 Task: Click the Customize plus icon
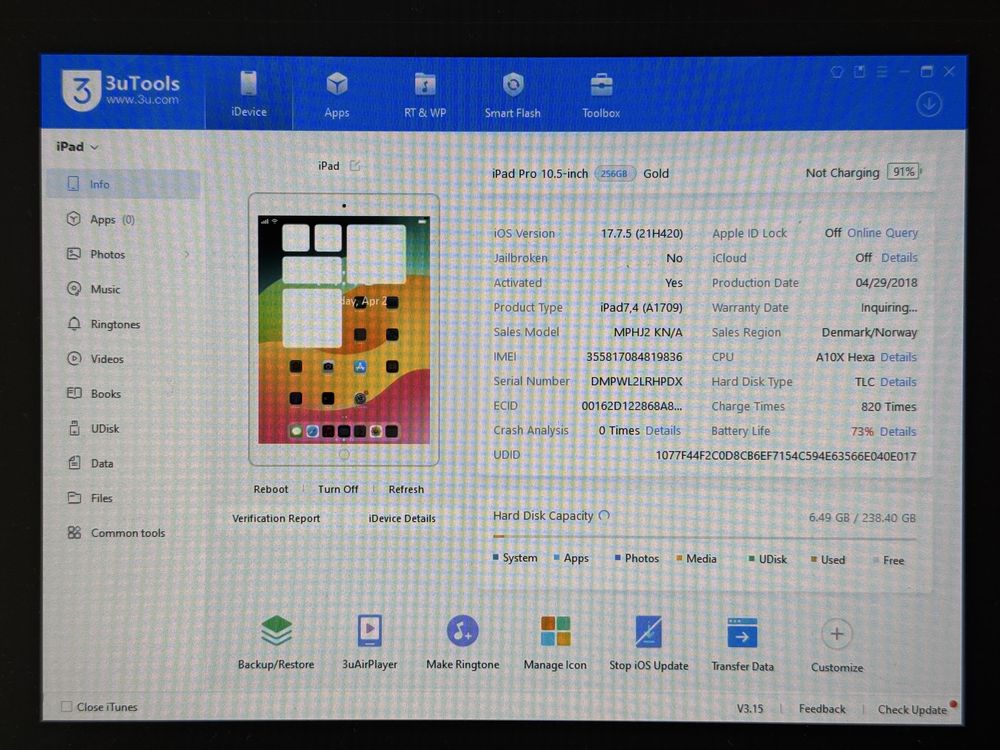[x=837, y=634]
